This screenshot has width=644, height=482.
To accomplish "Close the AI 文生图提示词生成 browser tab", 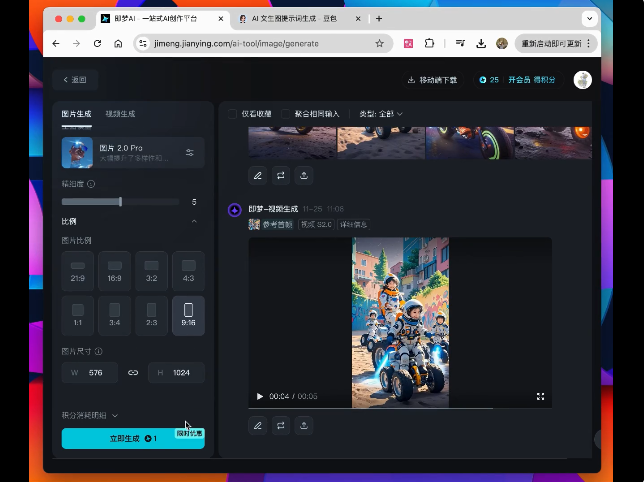I will pos(358,18).
